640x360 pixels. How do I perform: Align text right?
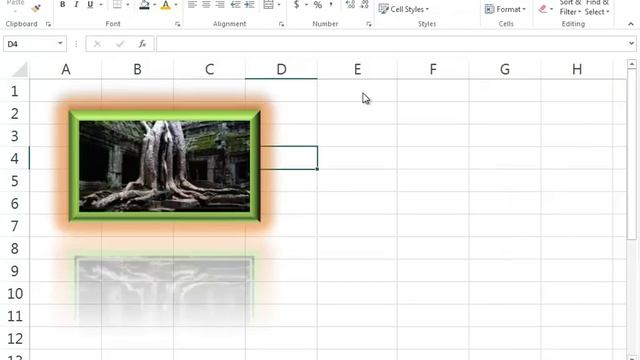[x=220, y=4]
